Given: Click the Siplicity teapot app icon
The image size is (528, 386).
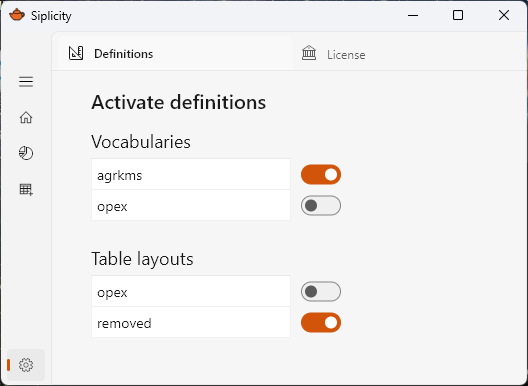Looking at the screenshot, I should [17, 15].
